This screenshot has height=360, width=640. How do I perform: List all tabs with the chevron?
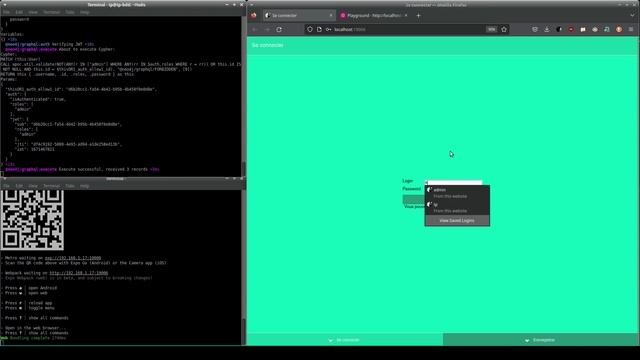click(632, 16)
